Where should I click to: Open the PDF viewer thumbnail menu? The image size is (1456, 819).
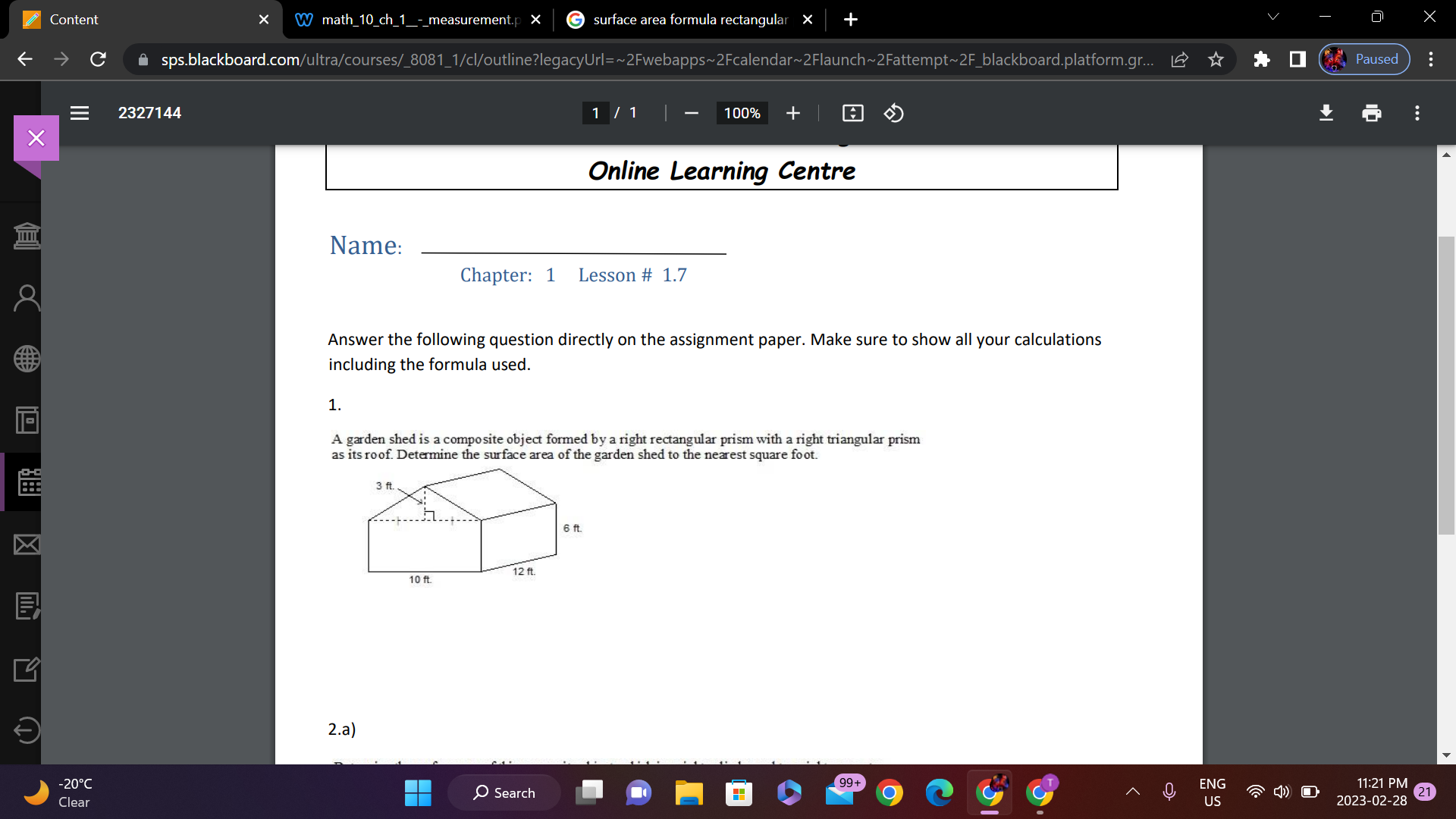coord(80,113)
